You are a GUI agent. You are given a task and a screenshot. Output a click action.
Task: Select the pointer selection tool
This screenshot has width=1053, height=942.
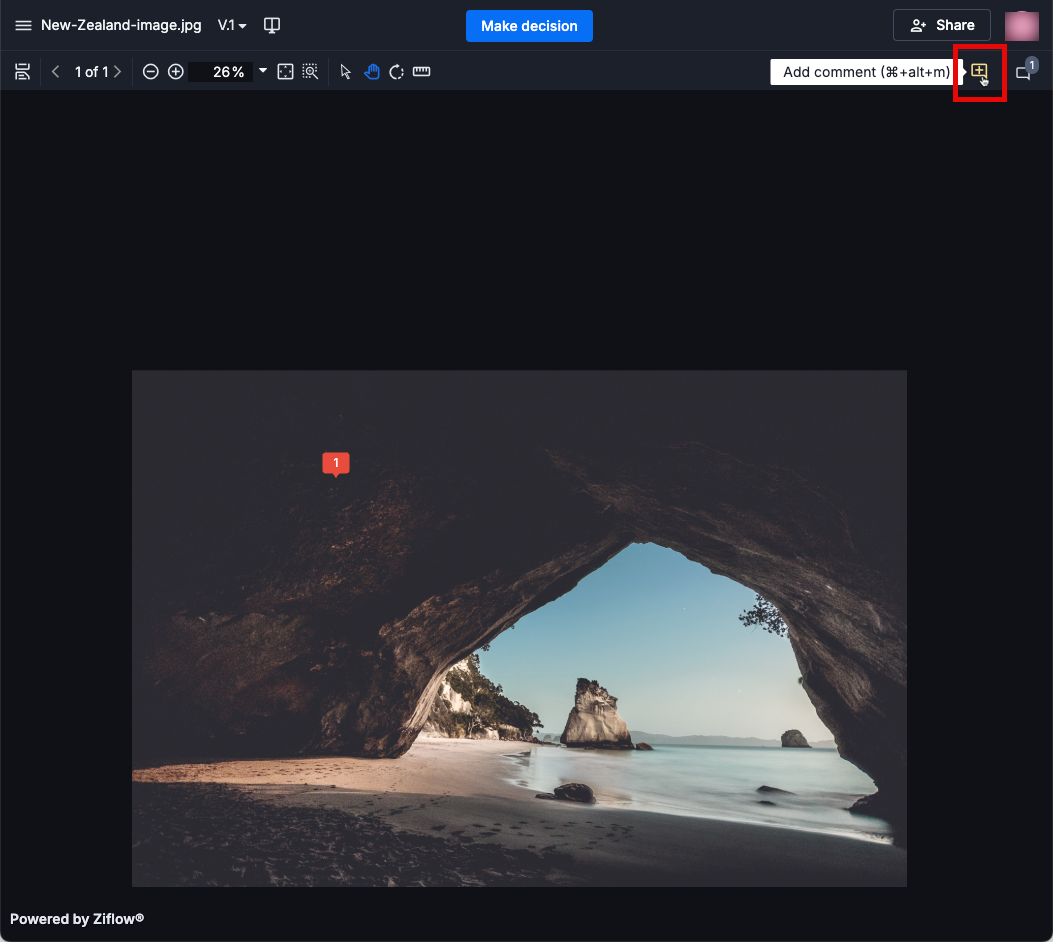pos(346,72)
